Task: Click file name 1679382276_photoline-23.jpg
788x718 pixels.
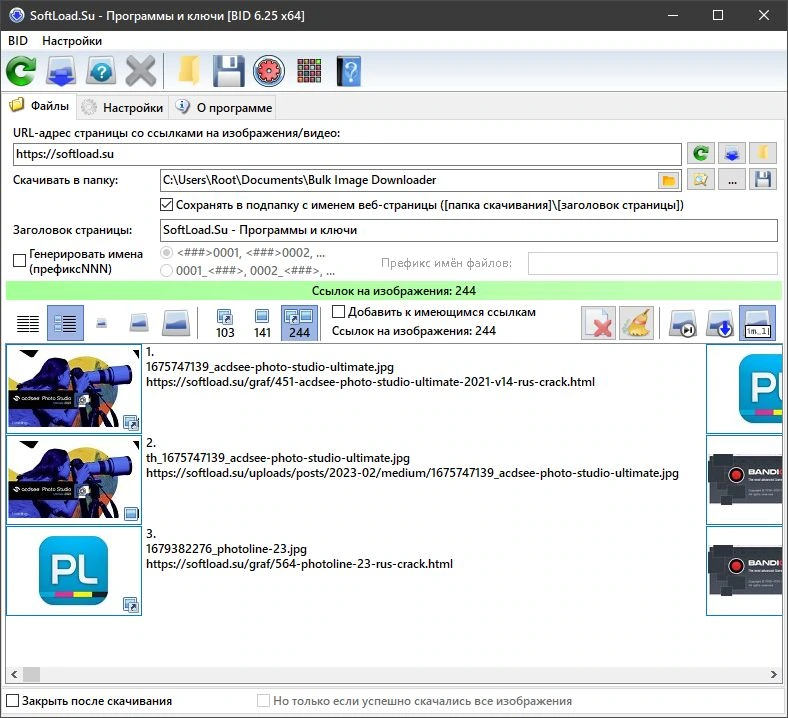Action: pos(226,549)
